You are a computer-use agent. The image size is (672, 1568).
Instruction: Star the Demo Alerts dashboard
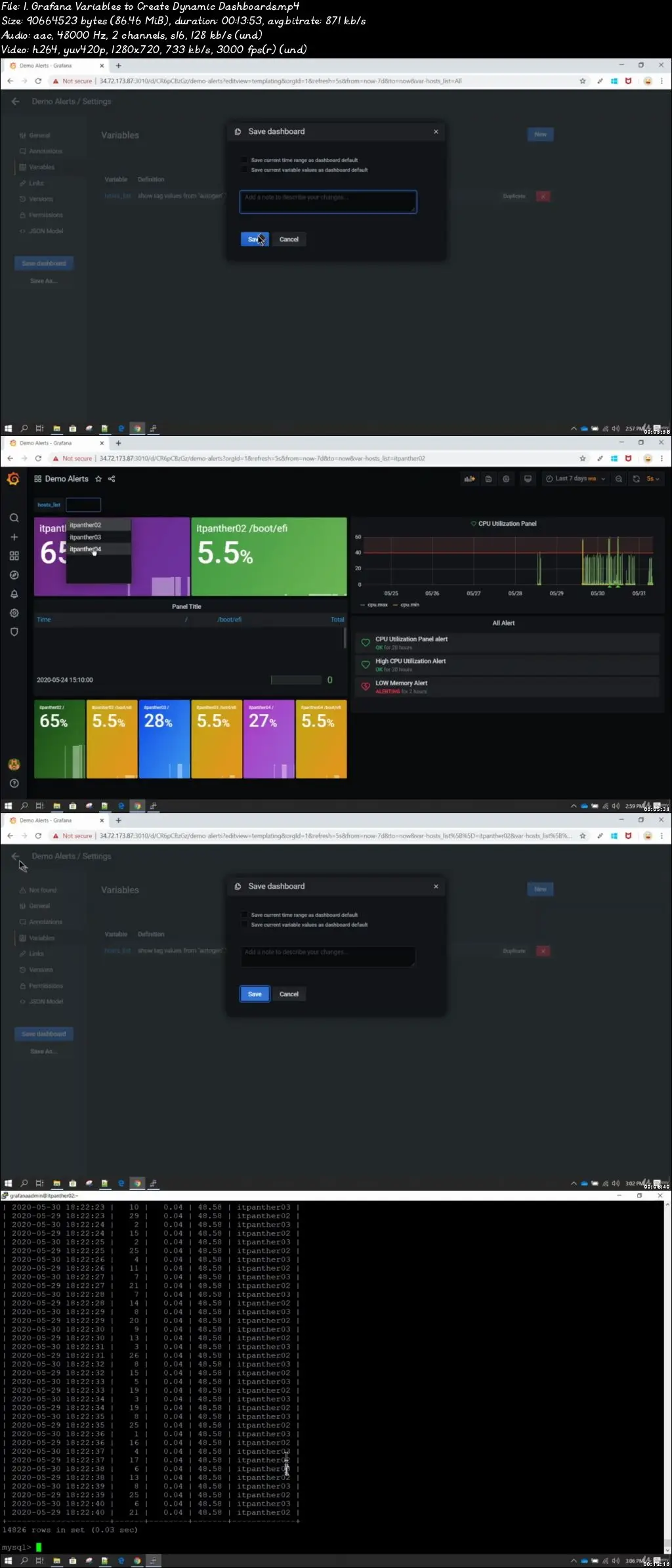98,478
